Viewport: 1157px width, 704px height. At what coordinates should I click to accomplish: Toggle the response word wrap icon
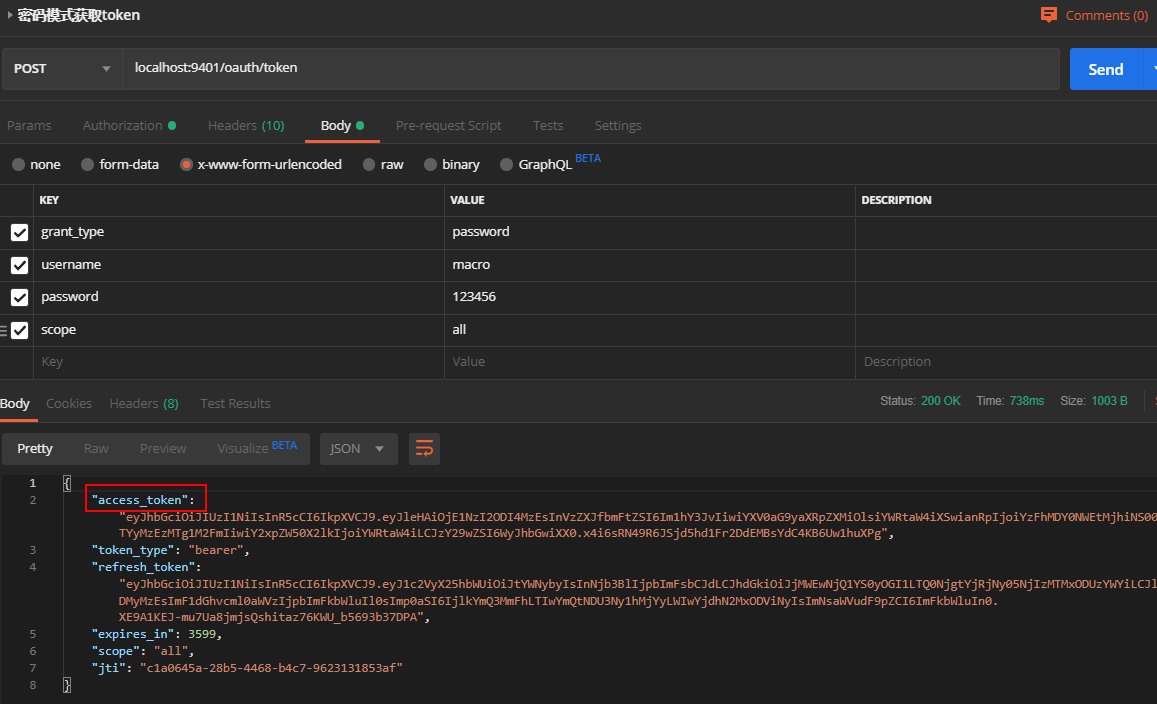pos(424,449)
